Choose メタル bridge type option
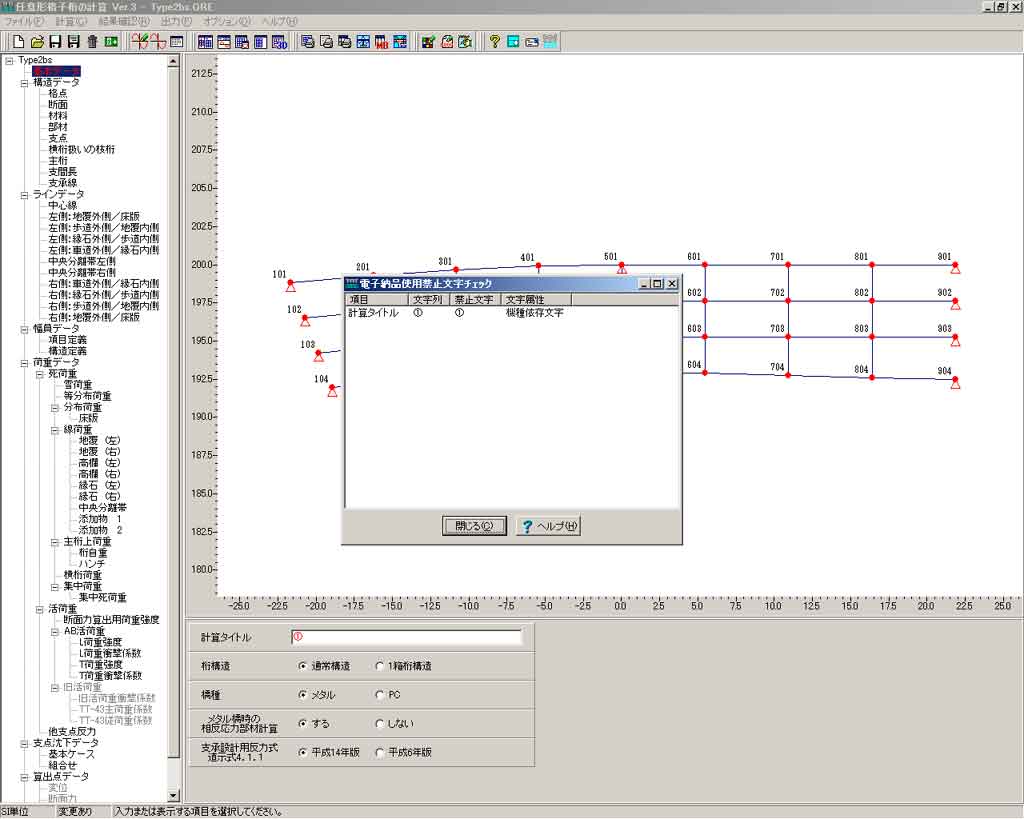The height and width of the screenshot is (819, 1024). pos(302,695)
